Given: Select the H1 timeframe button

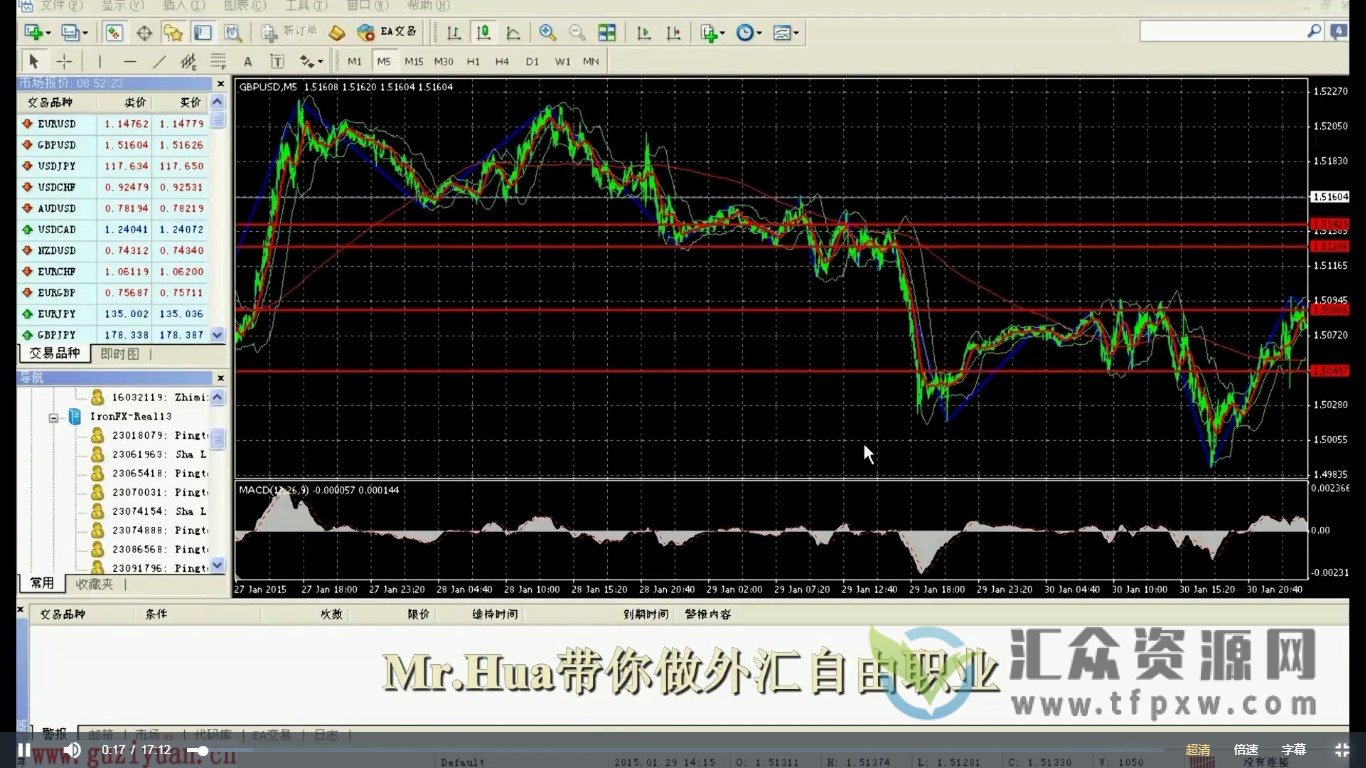Looking at the screenshot, I should pyautogui.click(x=472, y=61).
